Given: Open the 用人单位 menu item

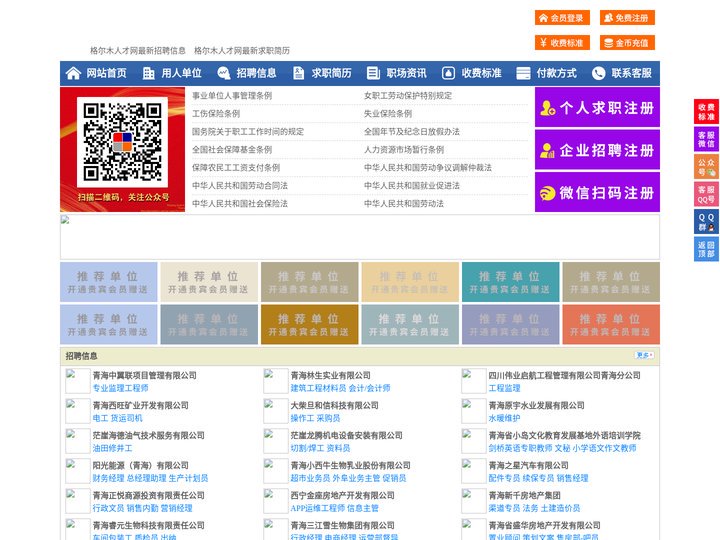Looking at the screenshot, I should pos(181,73).
